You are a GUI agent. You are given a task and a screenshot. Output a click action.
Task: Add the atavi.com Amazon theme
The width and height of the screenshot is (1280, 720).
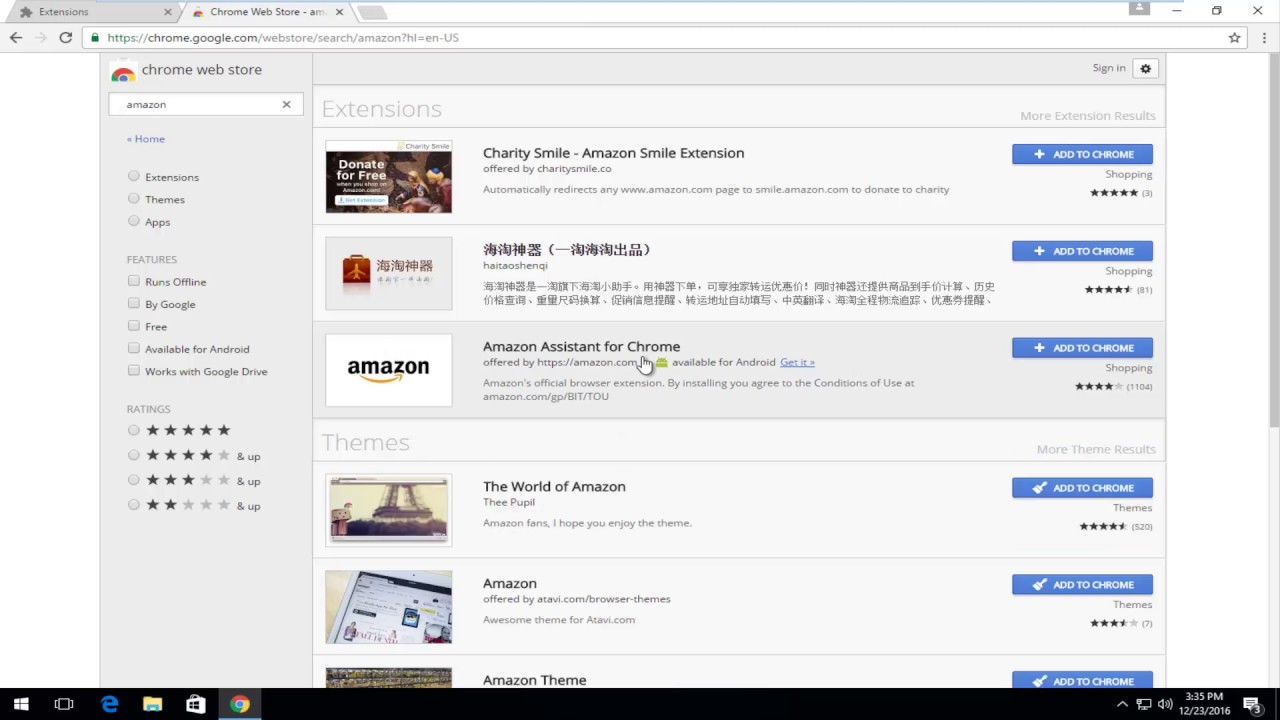1082,585
